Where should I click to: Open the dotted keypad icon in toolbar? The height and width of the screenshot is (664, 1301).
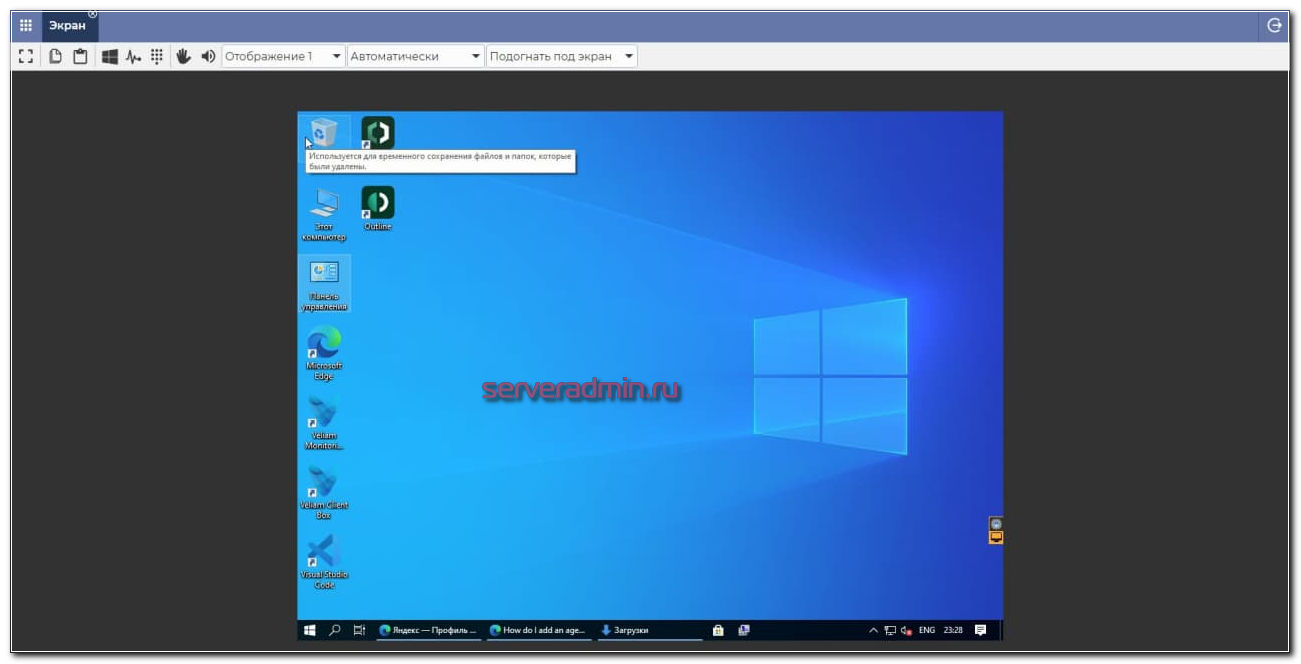pos(157,57)
